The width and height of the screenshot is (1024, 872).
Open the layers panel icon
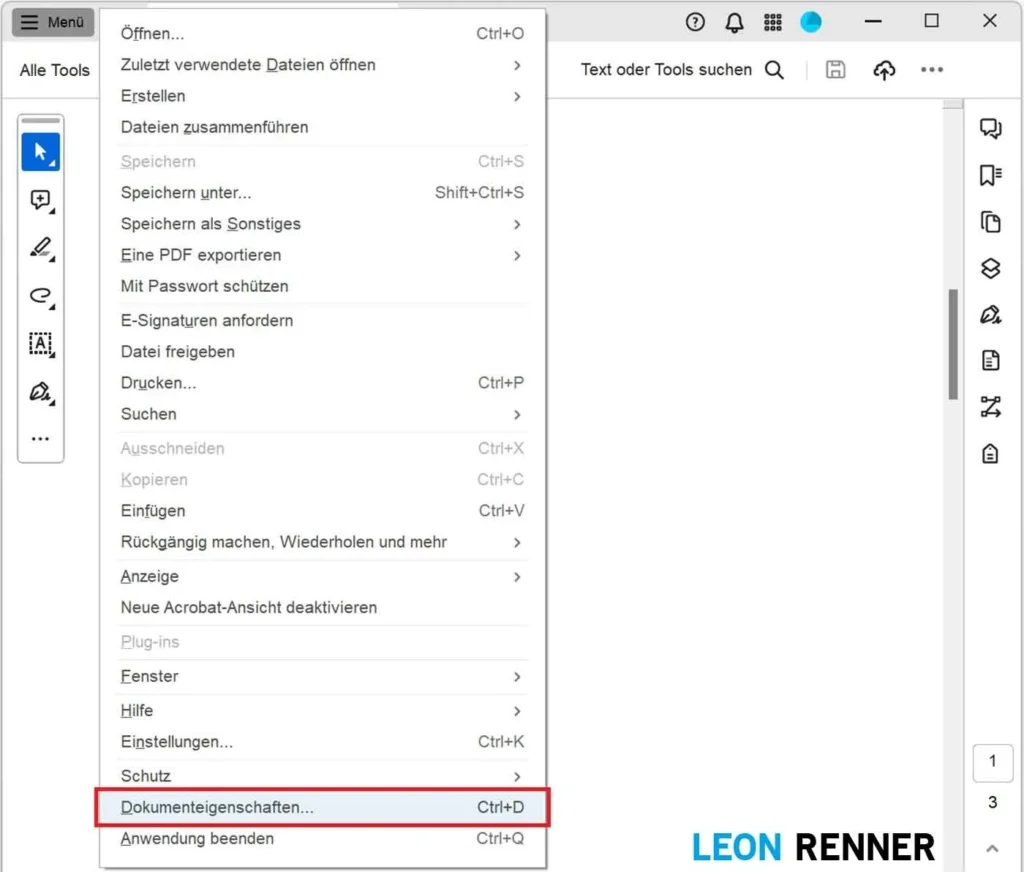(x=990, y=268)
